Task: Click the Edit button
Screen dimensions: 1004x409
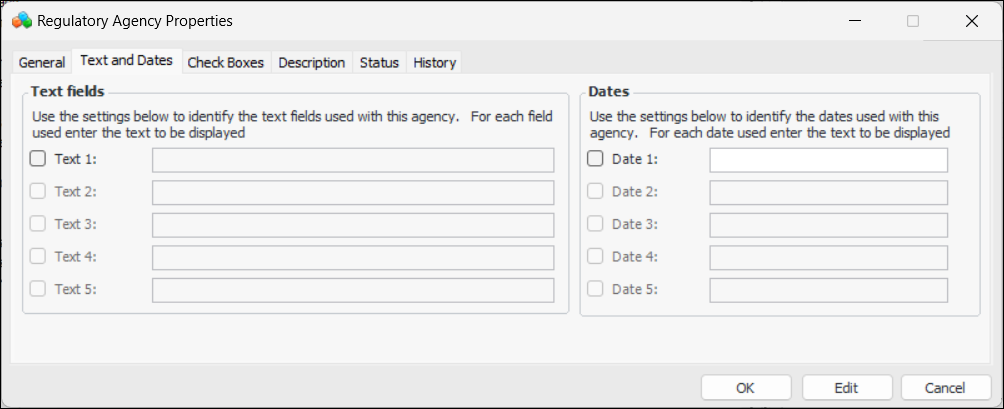Action: click(846, 388)
